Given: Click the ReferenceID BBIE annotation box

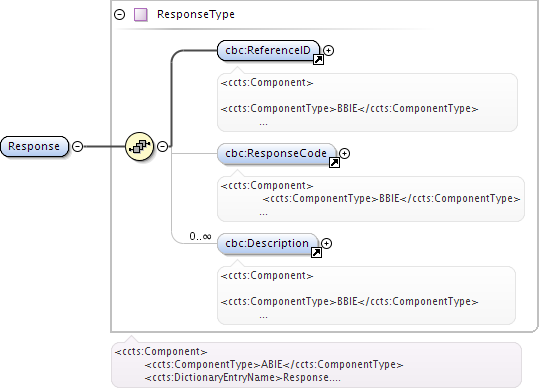Looking at the screenshot, I should (367, 102).
